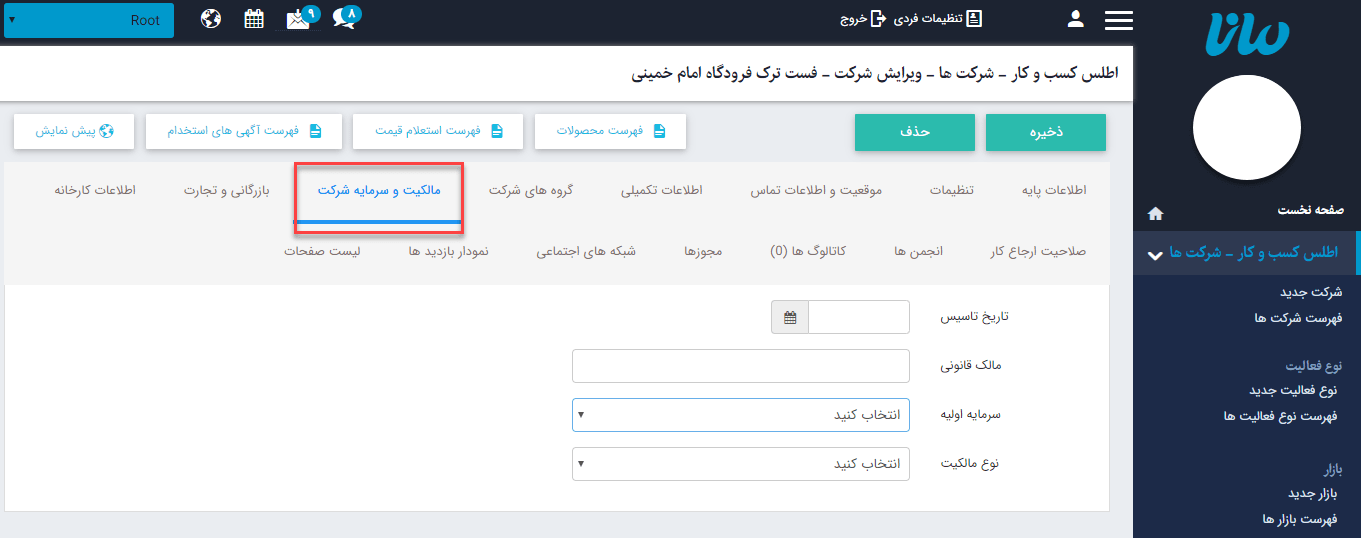1361x538 pixels.
Task: Collapse اطلس کسب و کار sidebar section
Action: point(1155,254)
